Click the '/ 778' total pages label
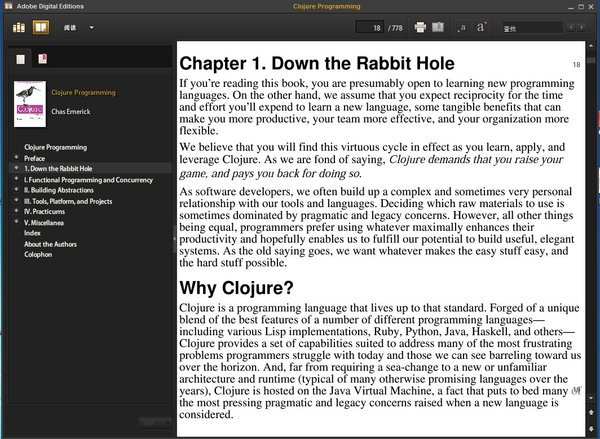This screenshot has width=600, height=439. [395, 28]
